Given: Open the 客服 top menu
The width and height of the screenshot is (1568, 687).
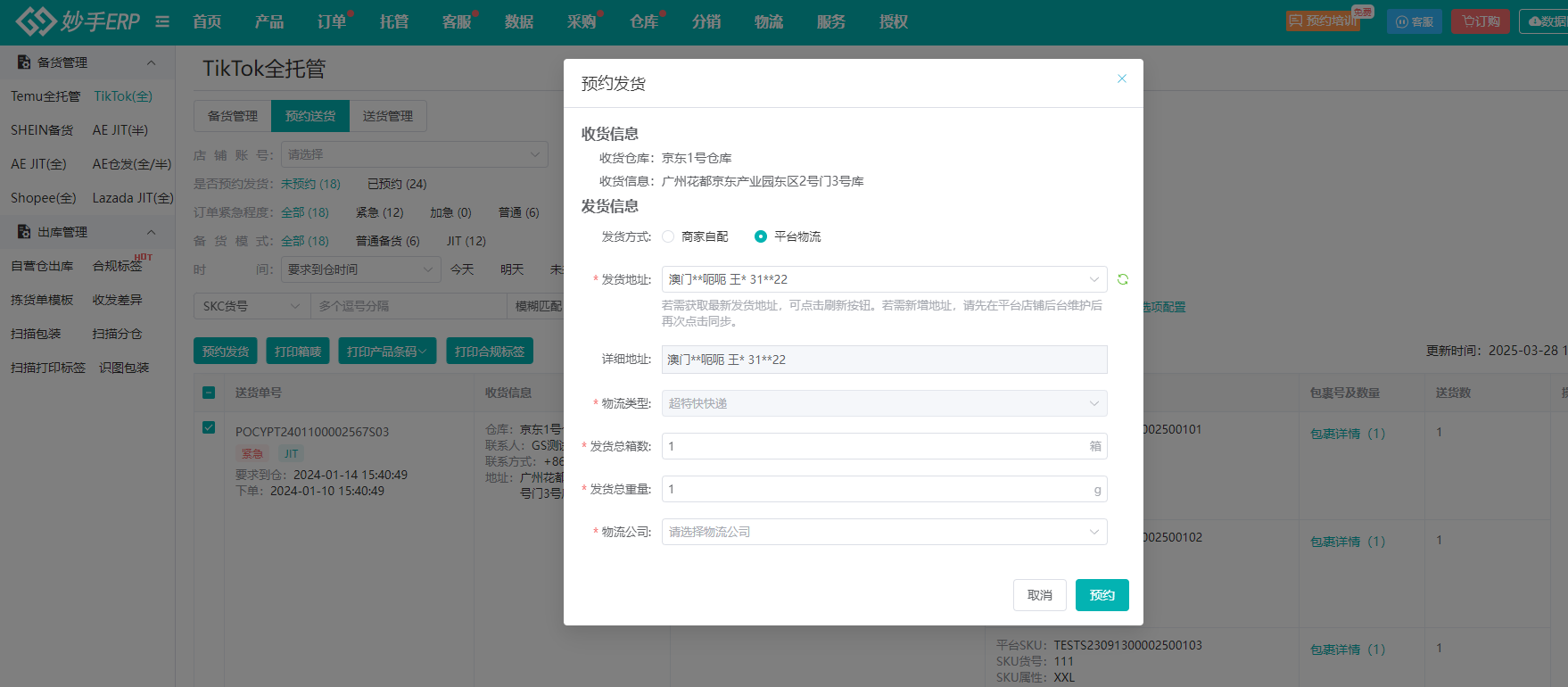Looking at the screenshot, I should click(457, 21).
